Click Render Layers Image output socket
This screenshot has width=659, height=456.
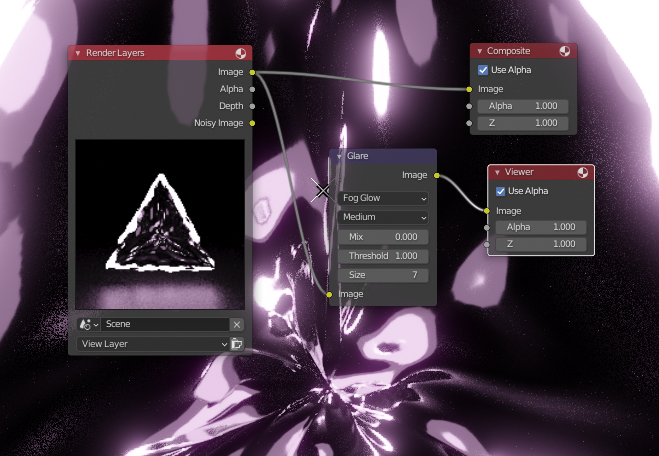point(252,72)
